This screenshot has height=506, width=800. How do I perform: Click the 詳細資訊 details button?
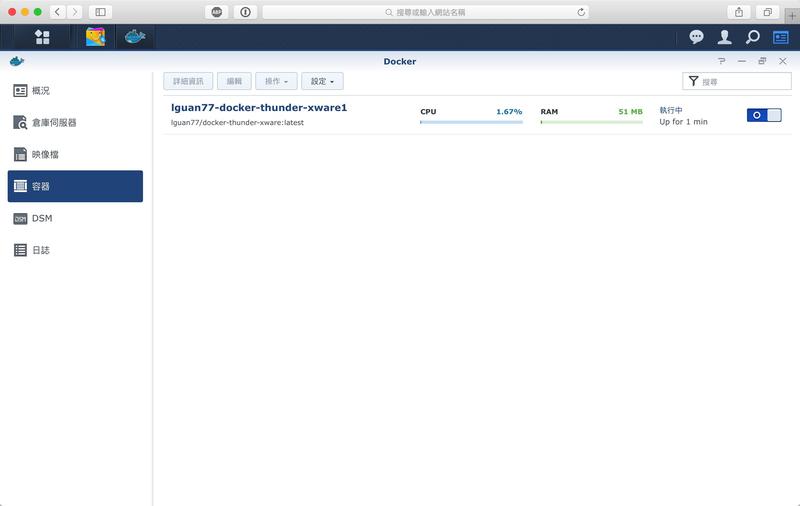pos(188,81)
